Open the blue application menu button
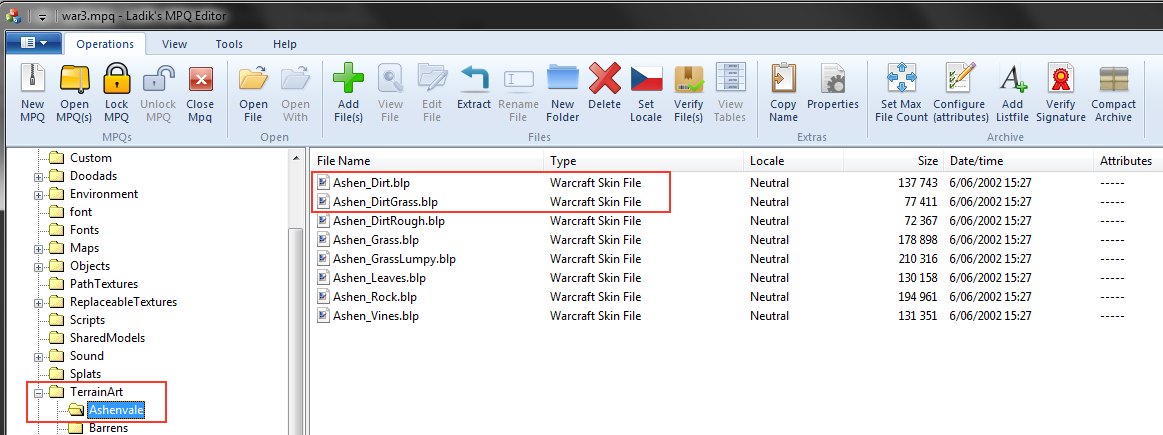Image resolution: width=1163 pixels, height=435 pixels. click(x=33, y=43)
